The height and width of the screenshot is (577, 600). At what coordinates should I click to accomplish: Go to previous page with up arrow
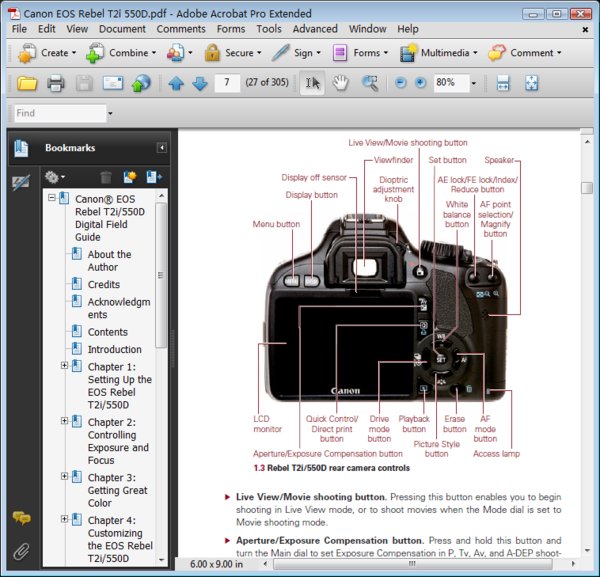click(x=177, y=83)
